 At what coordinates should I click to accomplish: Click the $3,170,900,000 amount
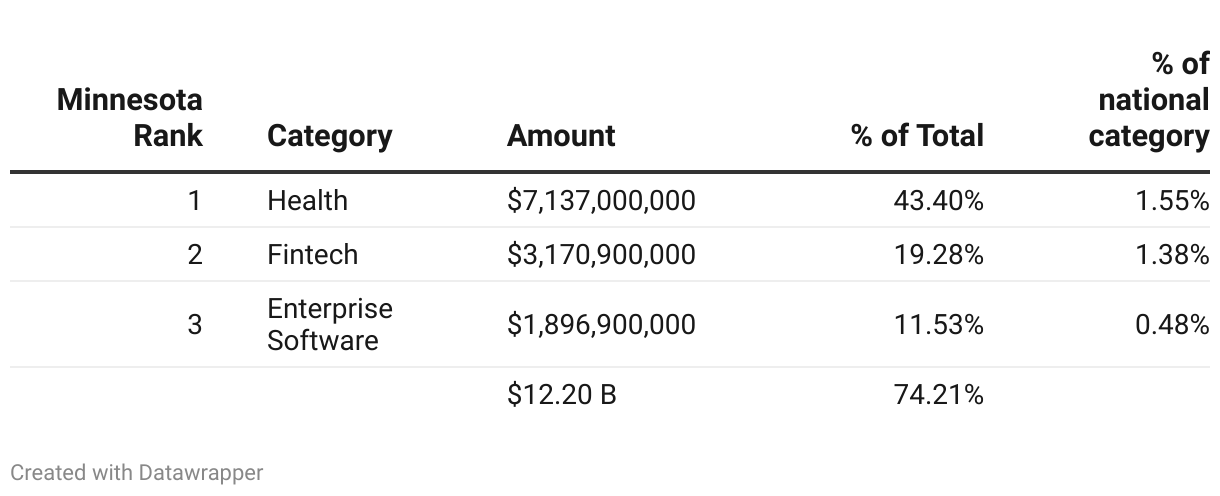point(601,255)
